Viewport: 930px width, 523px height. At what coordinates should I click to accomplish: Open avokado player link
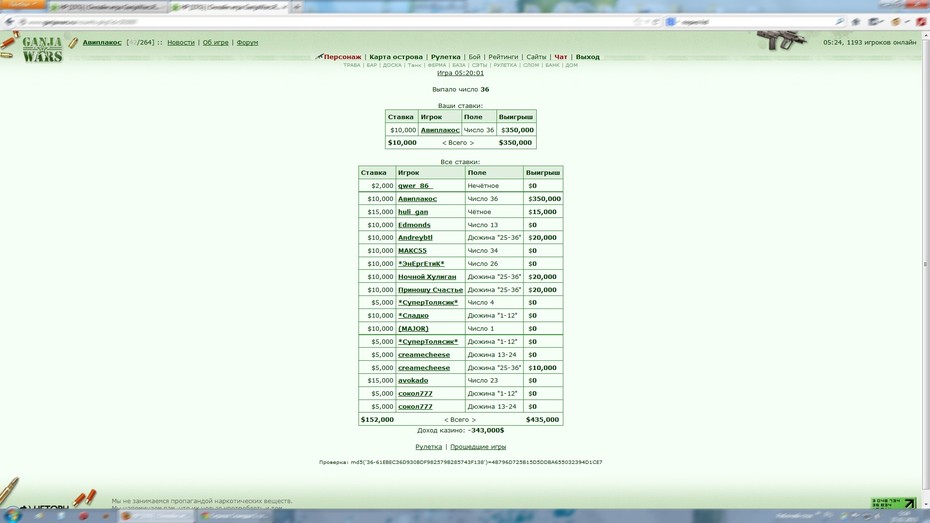click(x=413, y=381)
